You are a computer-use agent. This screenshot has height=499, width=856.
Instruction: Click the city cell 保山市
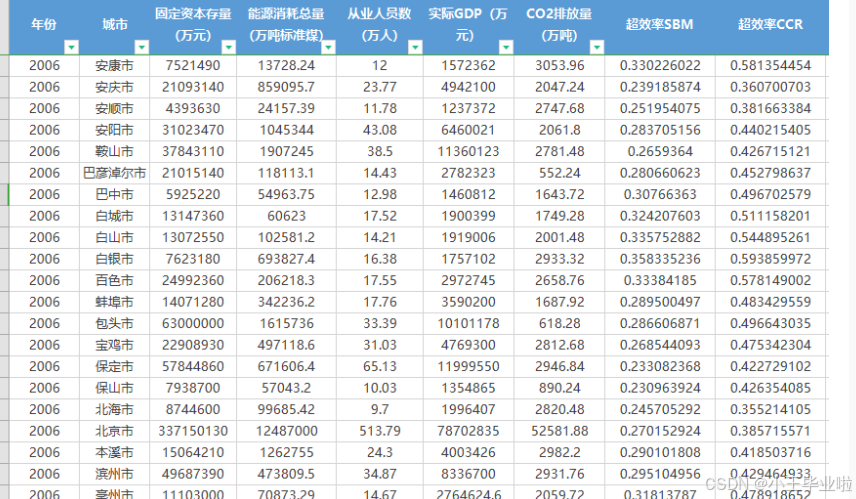coord(115,388)
